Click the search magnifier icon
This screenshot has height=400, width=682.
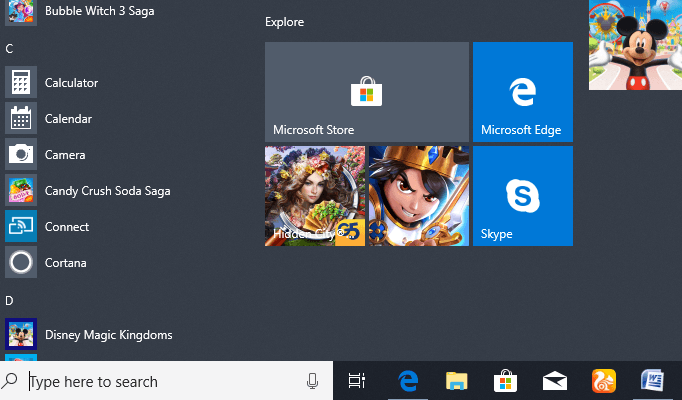coord(10,381)
